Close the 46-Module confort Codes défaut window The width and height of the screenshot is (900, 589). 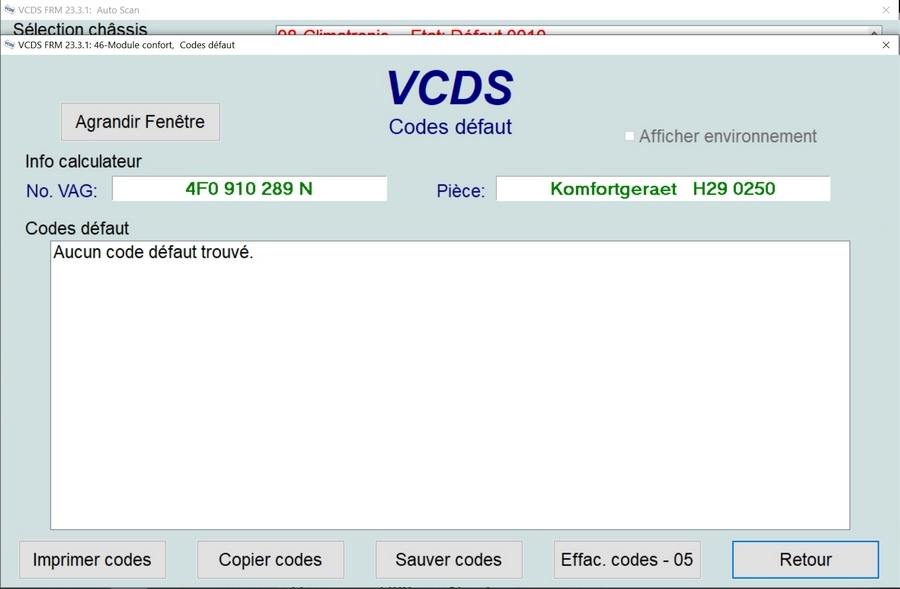tap(886, 45)
